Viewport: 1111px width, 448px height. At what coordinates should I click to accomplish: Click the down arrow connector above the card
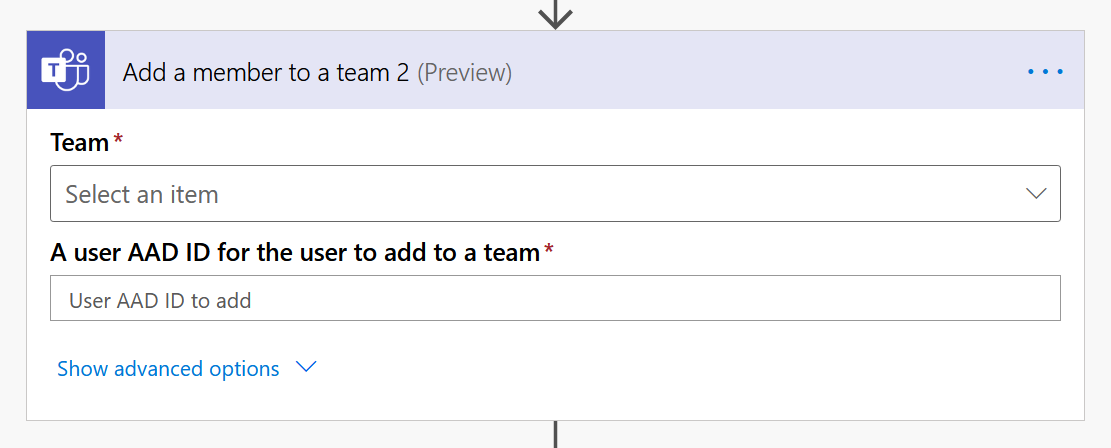tap(555, 14)
